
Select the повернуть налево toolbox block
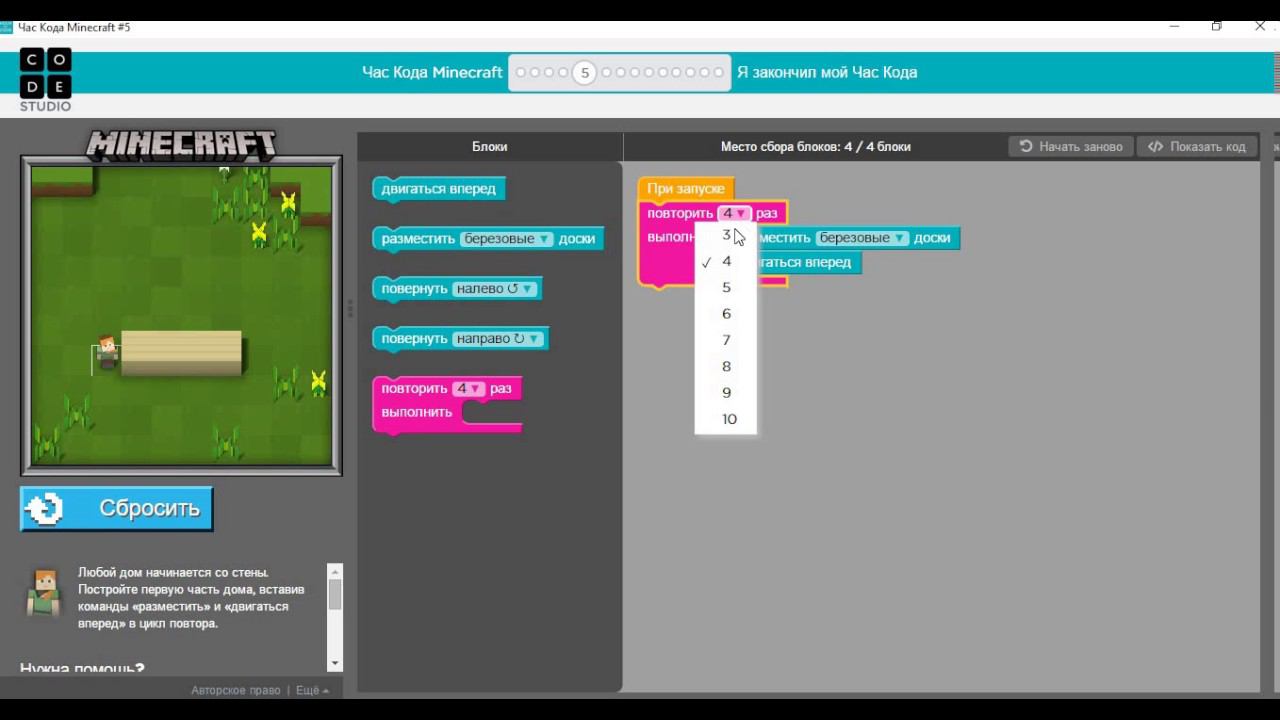pos(458,289)
